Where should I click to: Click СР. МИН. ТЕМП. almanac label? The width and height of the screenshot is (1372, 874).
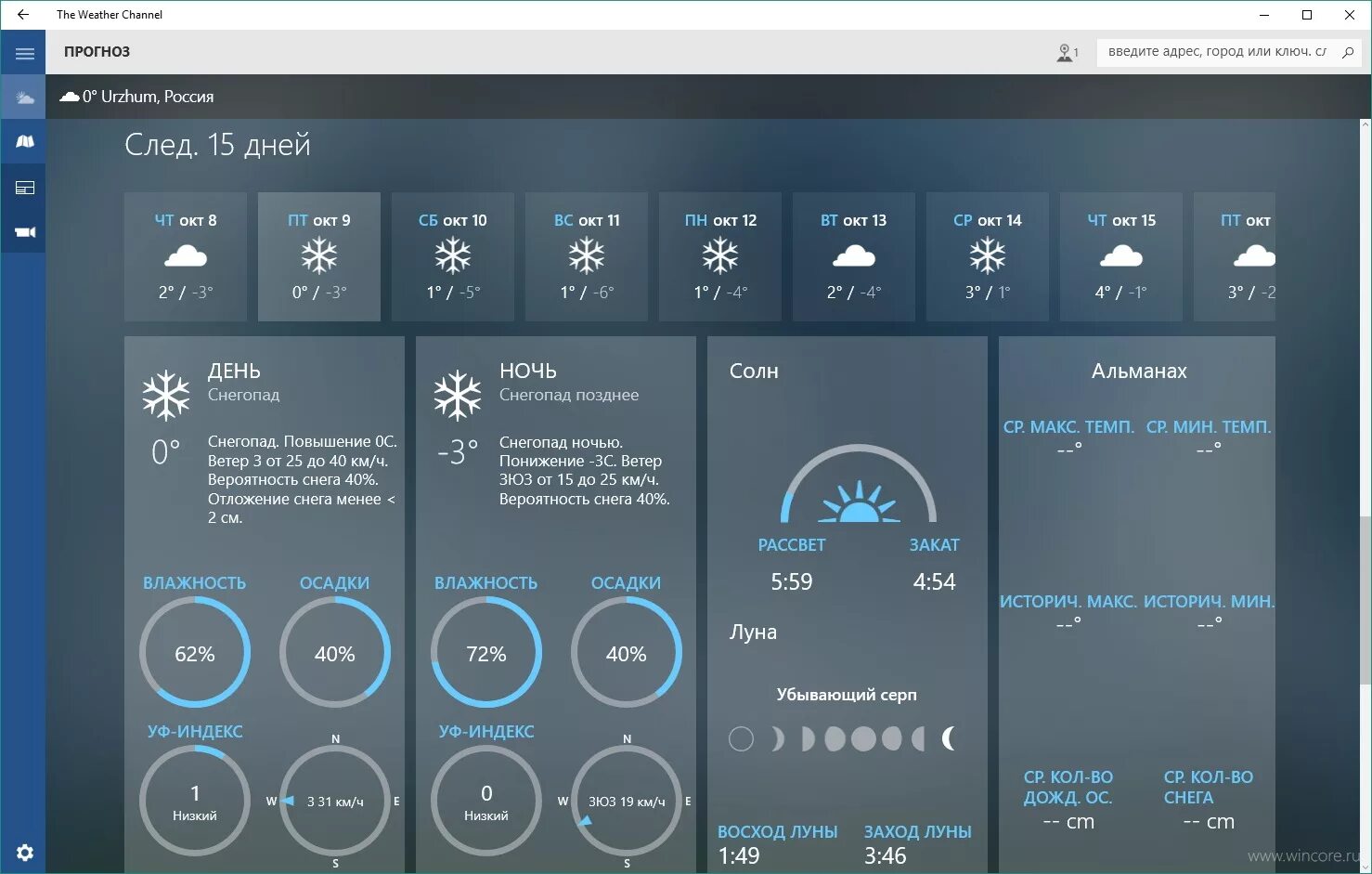click(1209, 427)
